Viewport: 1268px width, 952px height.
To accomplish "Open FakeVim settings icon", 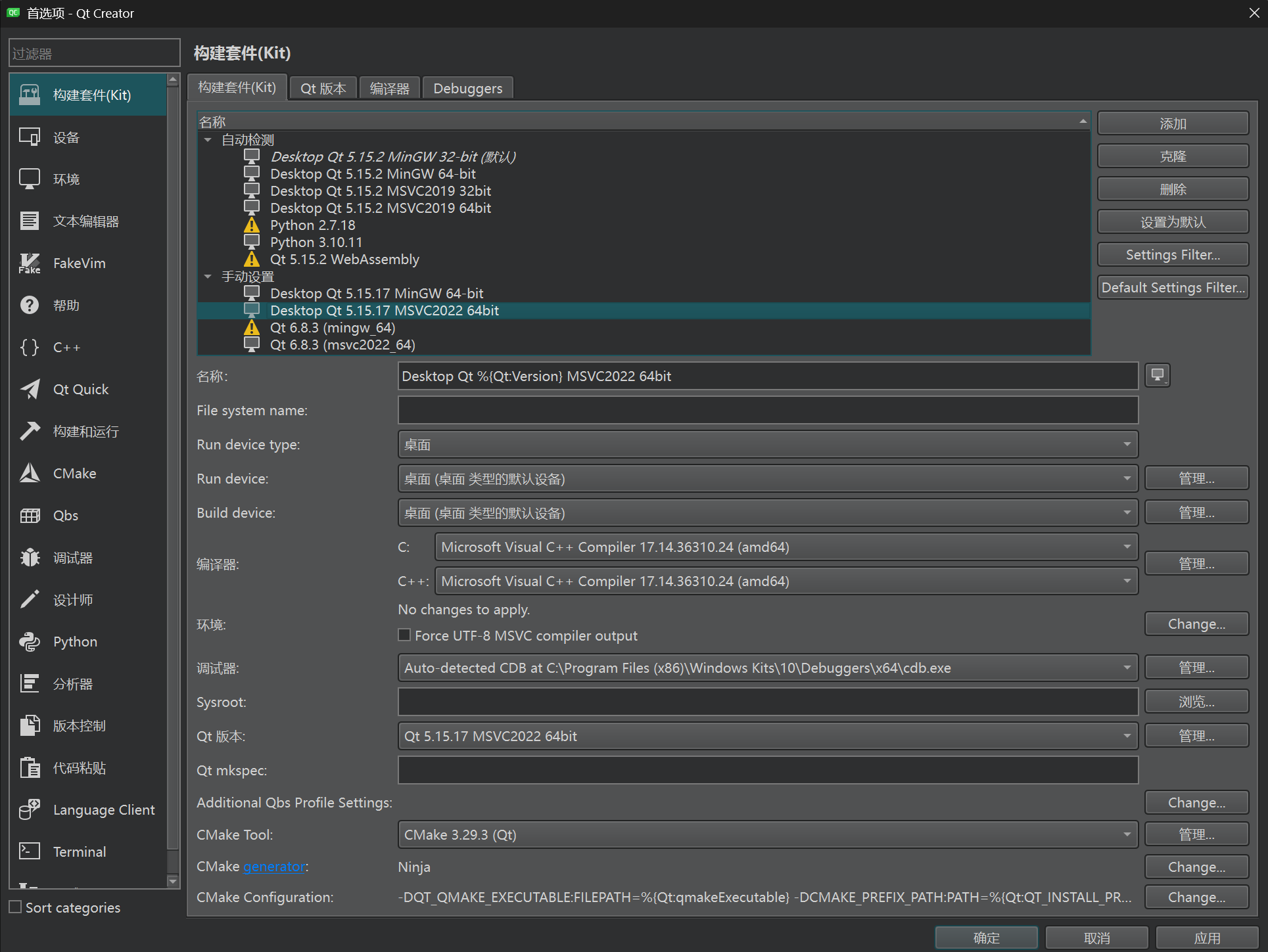I will [x=30, y=263].
